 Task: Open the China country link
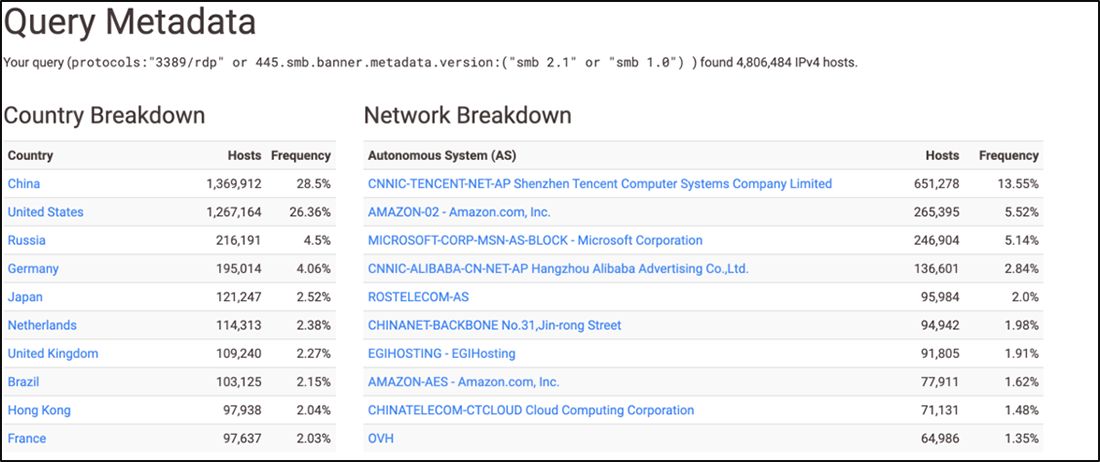(x=24, y=184)
